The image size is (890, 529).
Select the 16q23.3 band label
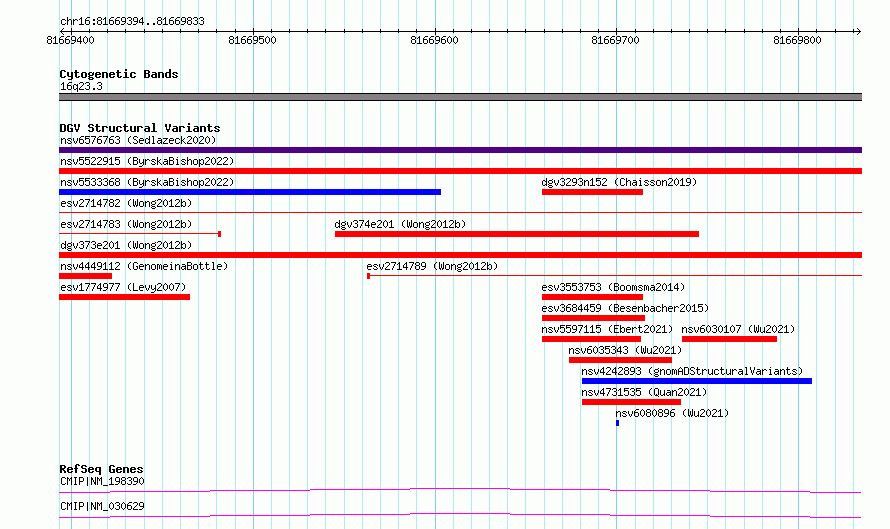(x=81, y=86)
